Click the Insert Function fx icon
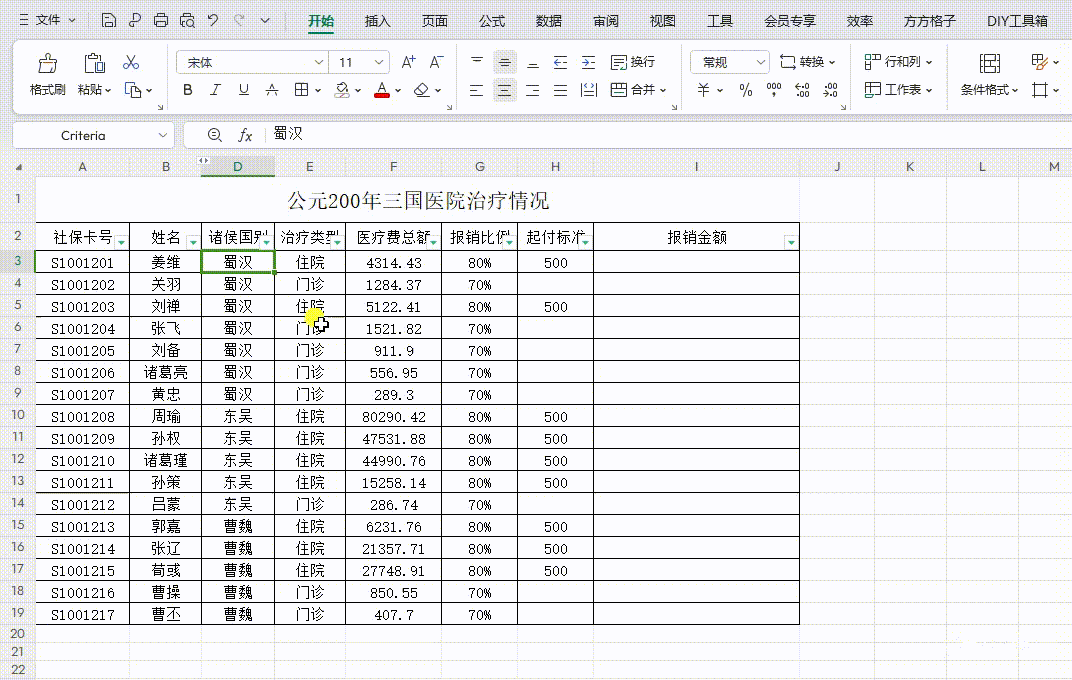 point(245,135)
